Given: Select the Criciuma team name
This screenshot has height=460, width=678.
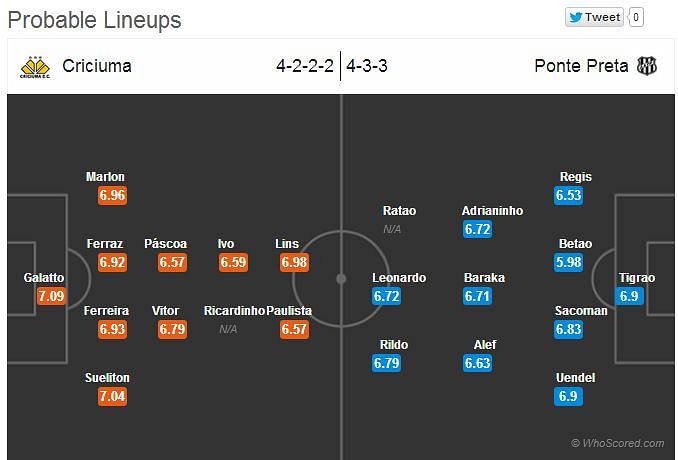Looking at the screenshot, I should (x=97, y=66).
